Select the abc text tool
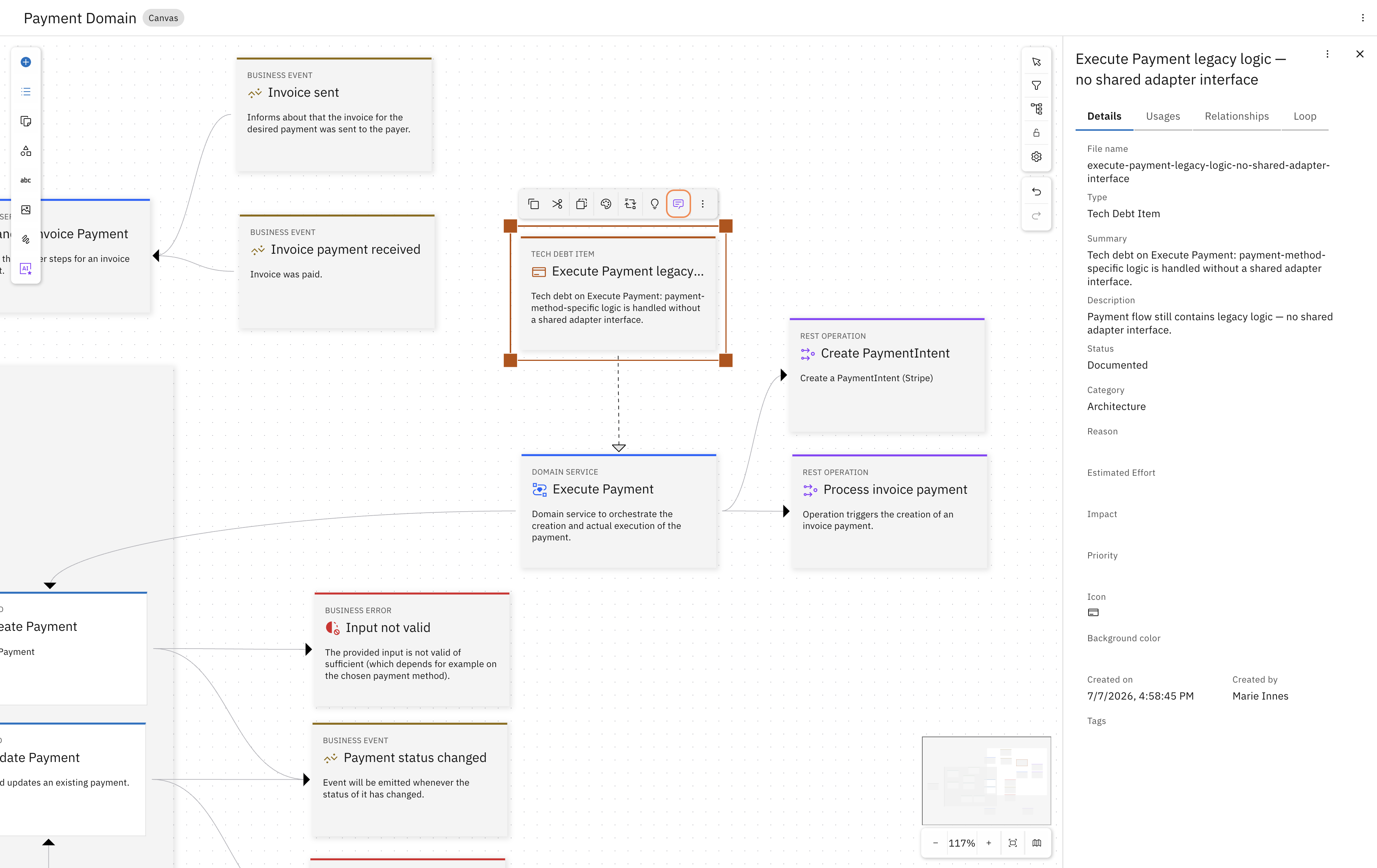The height and width of the screenshot is (868, 1377). pos(26,180)
